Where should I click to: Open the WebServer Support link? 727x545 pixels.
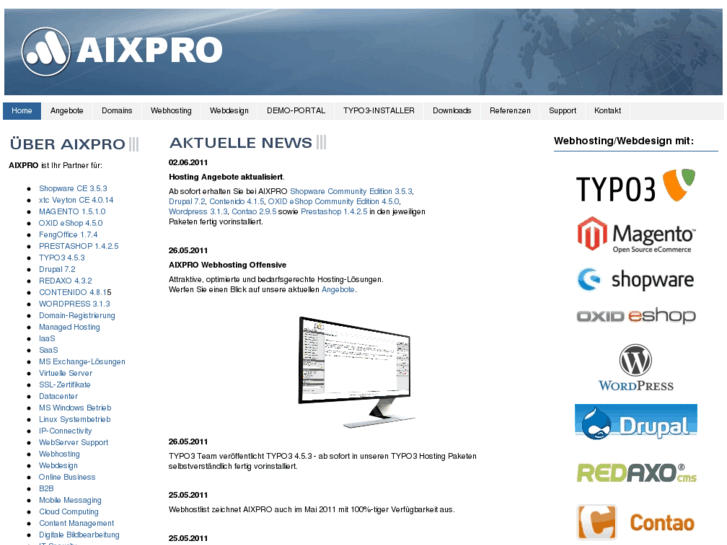click(x=74, y=442)
